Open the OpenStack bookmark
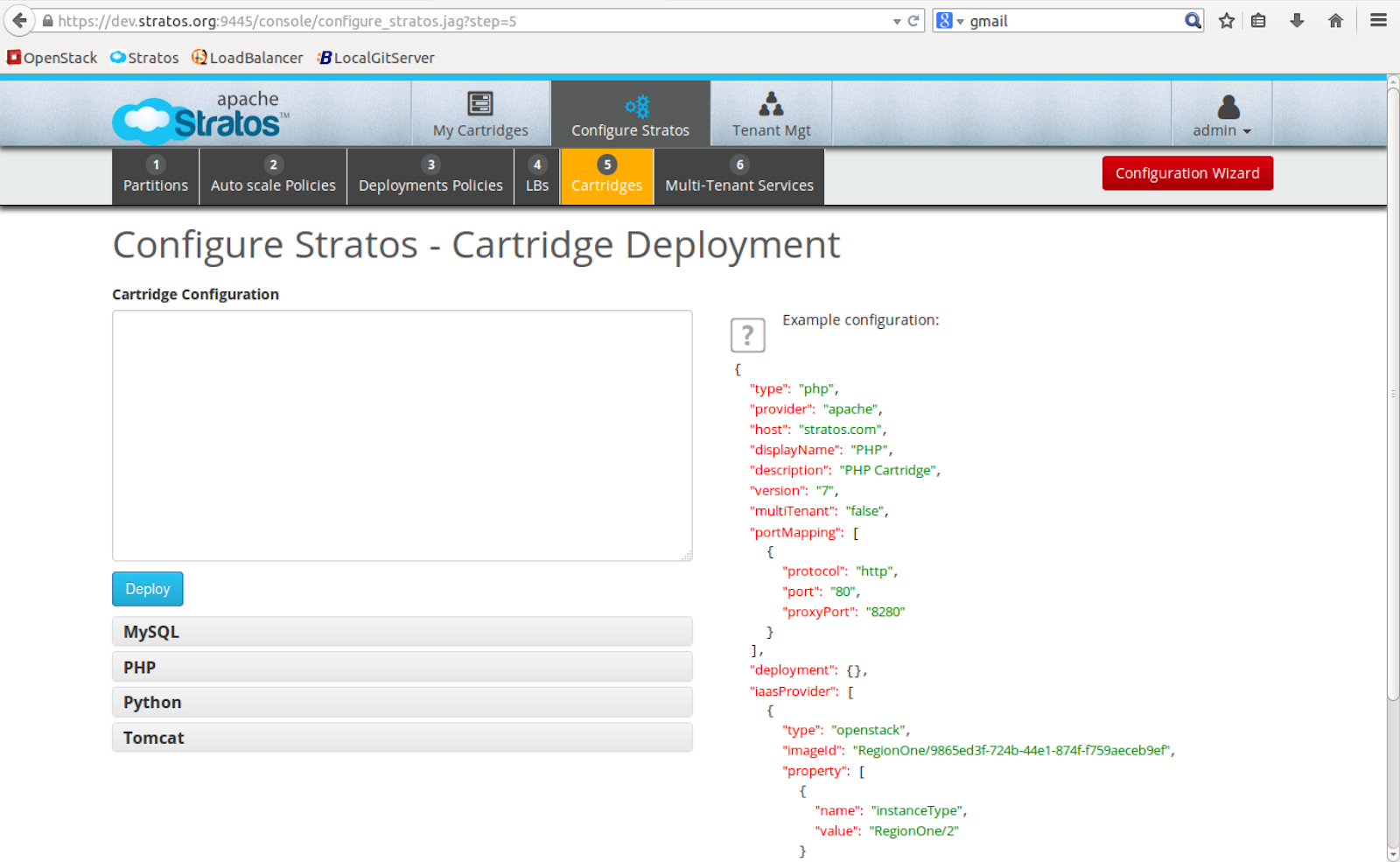The image size is (1400, 862). point(52,58)
